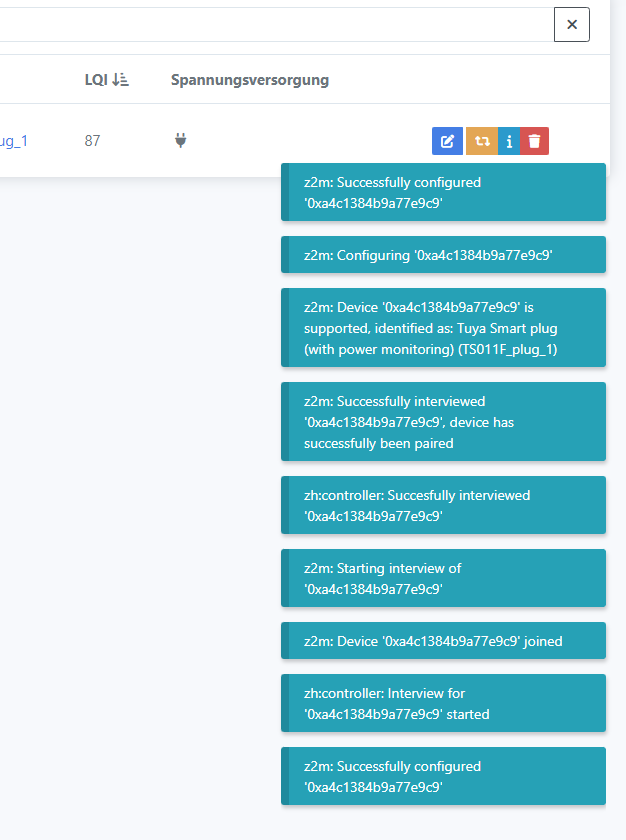Viewport: 626px width, 840px height.
Task: Close the 'z2m: Device joined' notification
Action: (443, 641)
